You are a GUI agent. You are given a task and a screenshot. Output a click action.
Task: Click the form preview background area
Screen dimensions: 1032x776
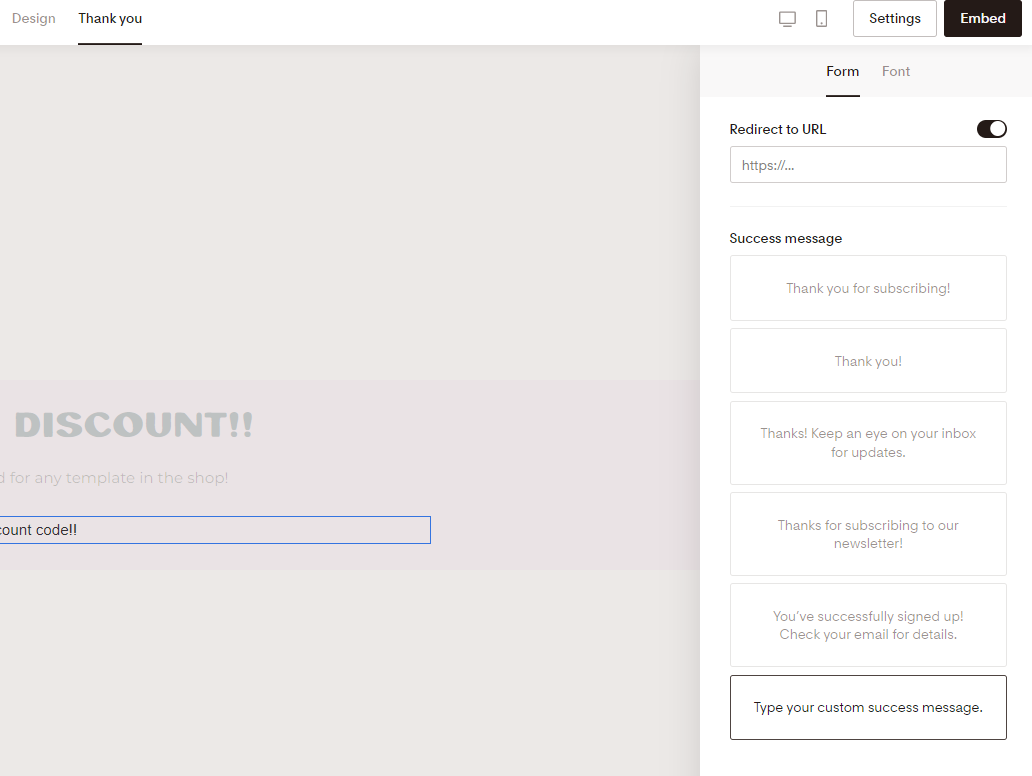pos(350,200)
